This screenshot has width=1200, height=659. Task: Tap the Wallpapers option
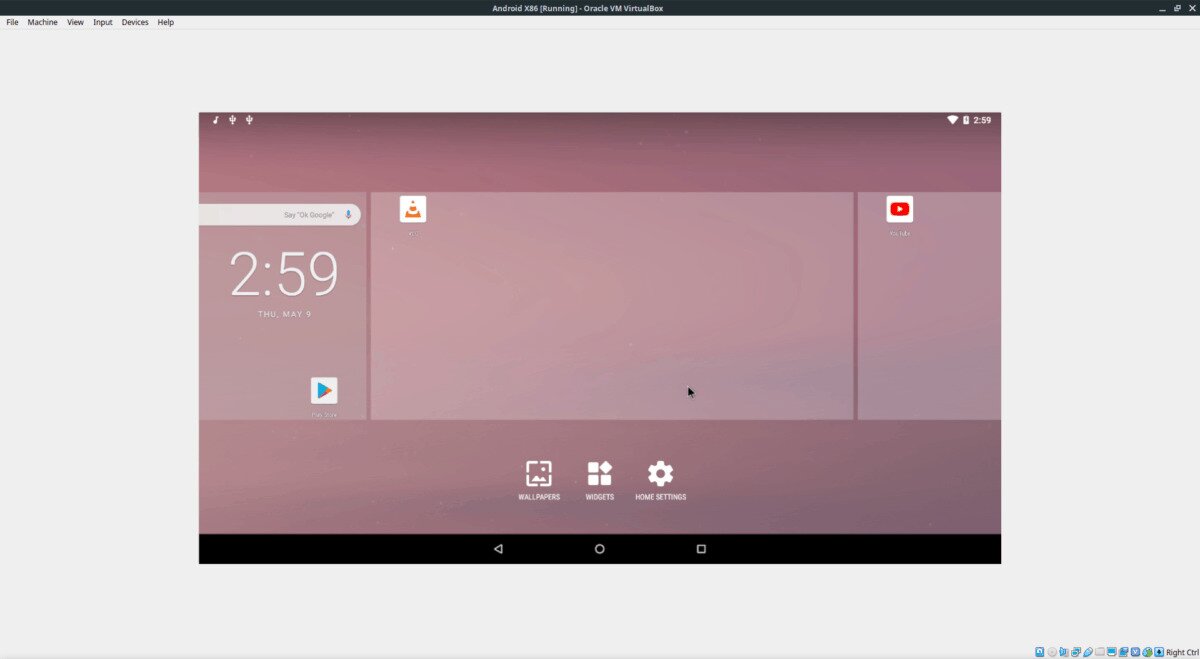point(539,480)
